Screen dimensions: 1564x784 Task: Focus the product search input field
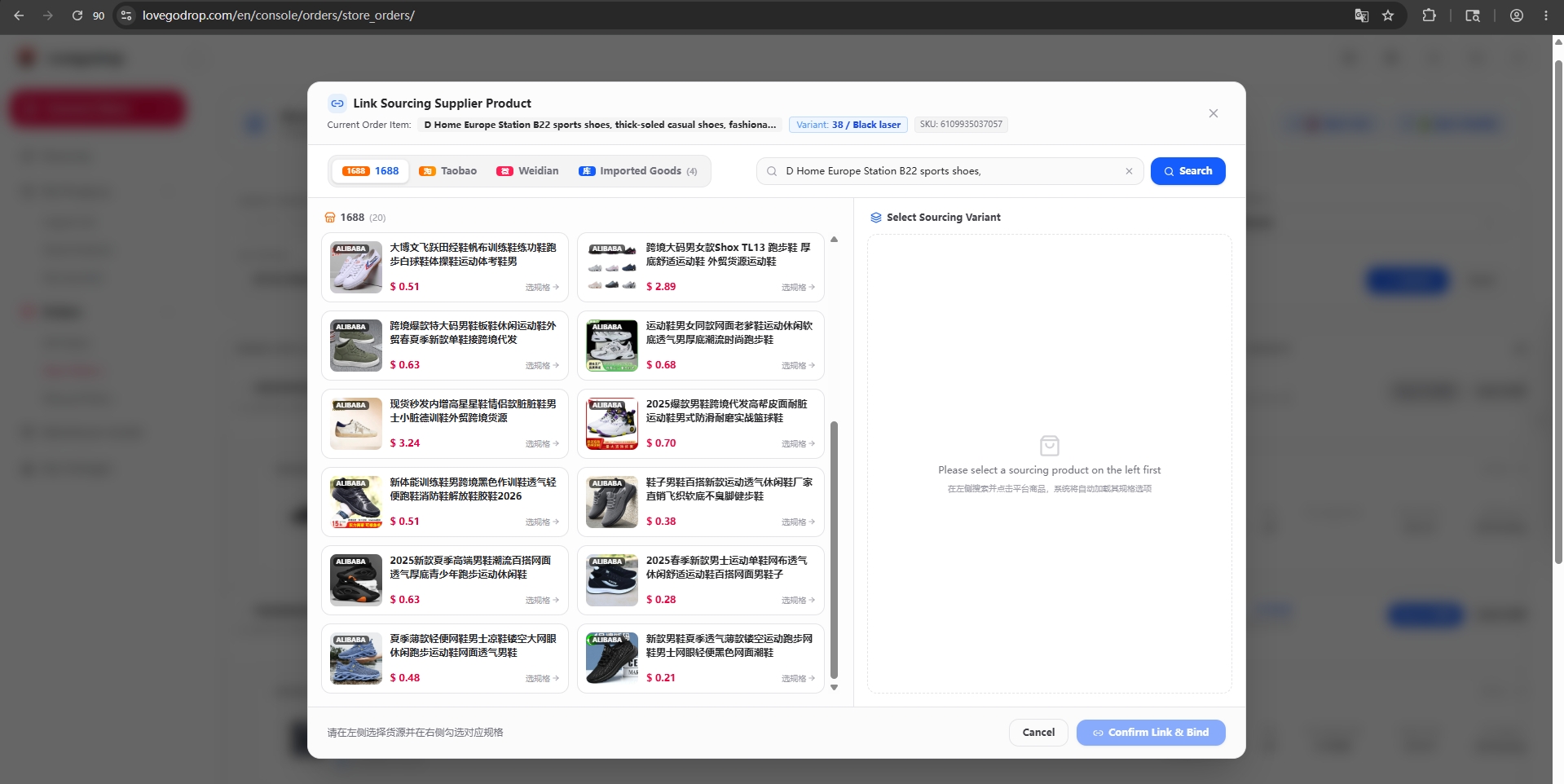[x=949, y=171]
